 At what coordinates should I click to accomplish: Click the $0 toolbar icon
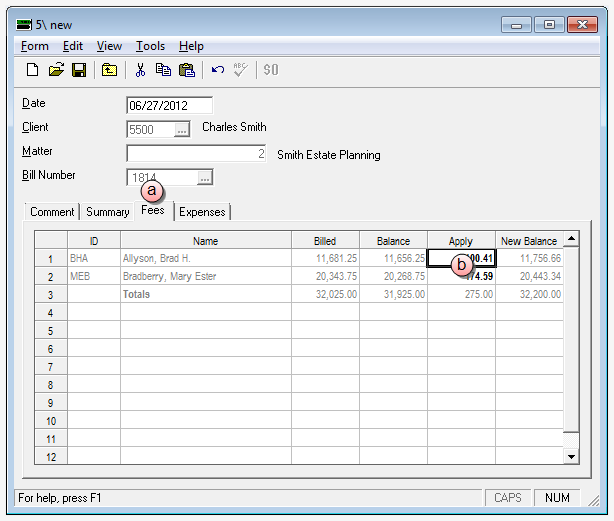(x=271, y=70)
